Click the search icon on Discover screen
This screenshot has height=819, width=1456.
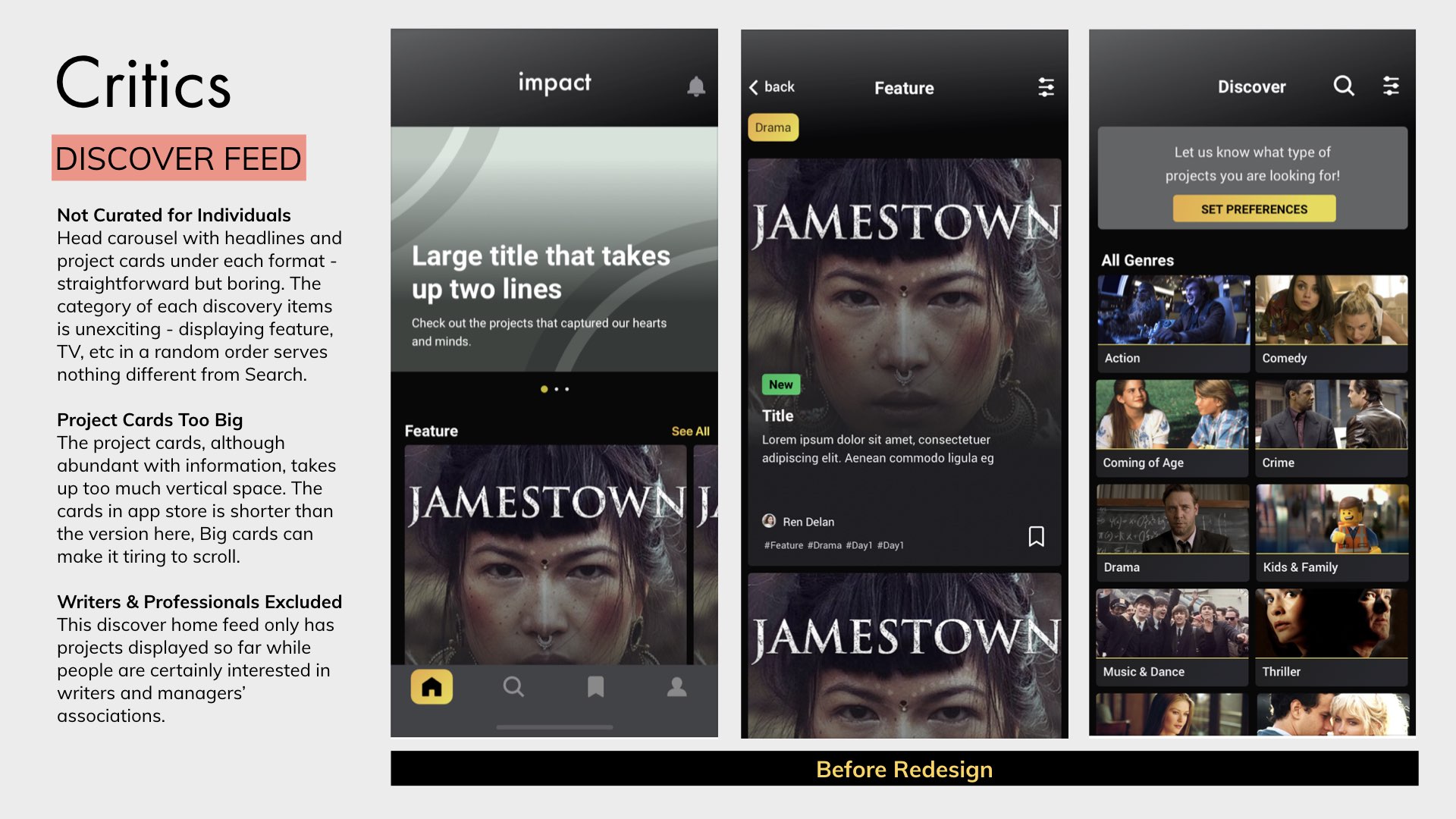point(1343,86)
